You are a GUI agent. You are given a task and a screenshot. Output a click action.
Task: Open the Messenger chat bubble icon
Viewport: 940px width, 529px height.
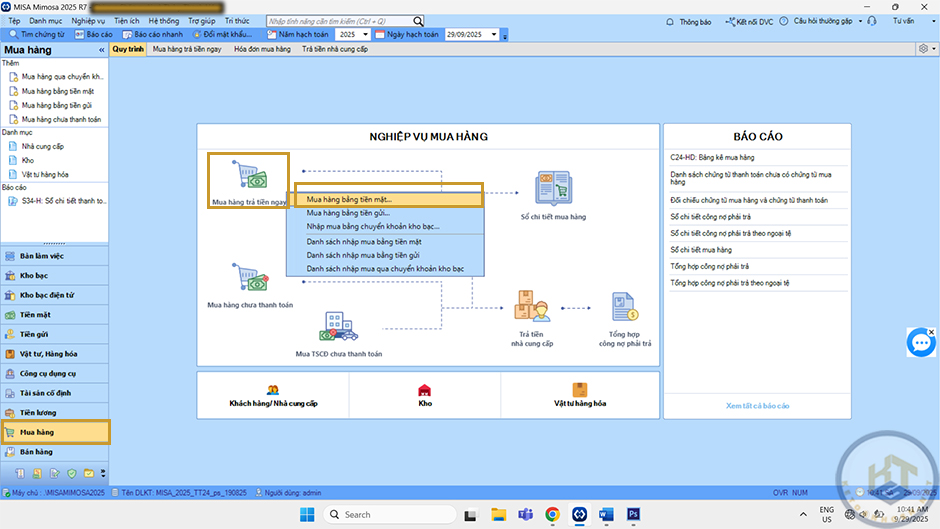coord(920,342)
